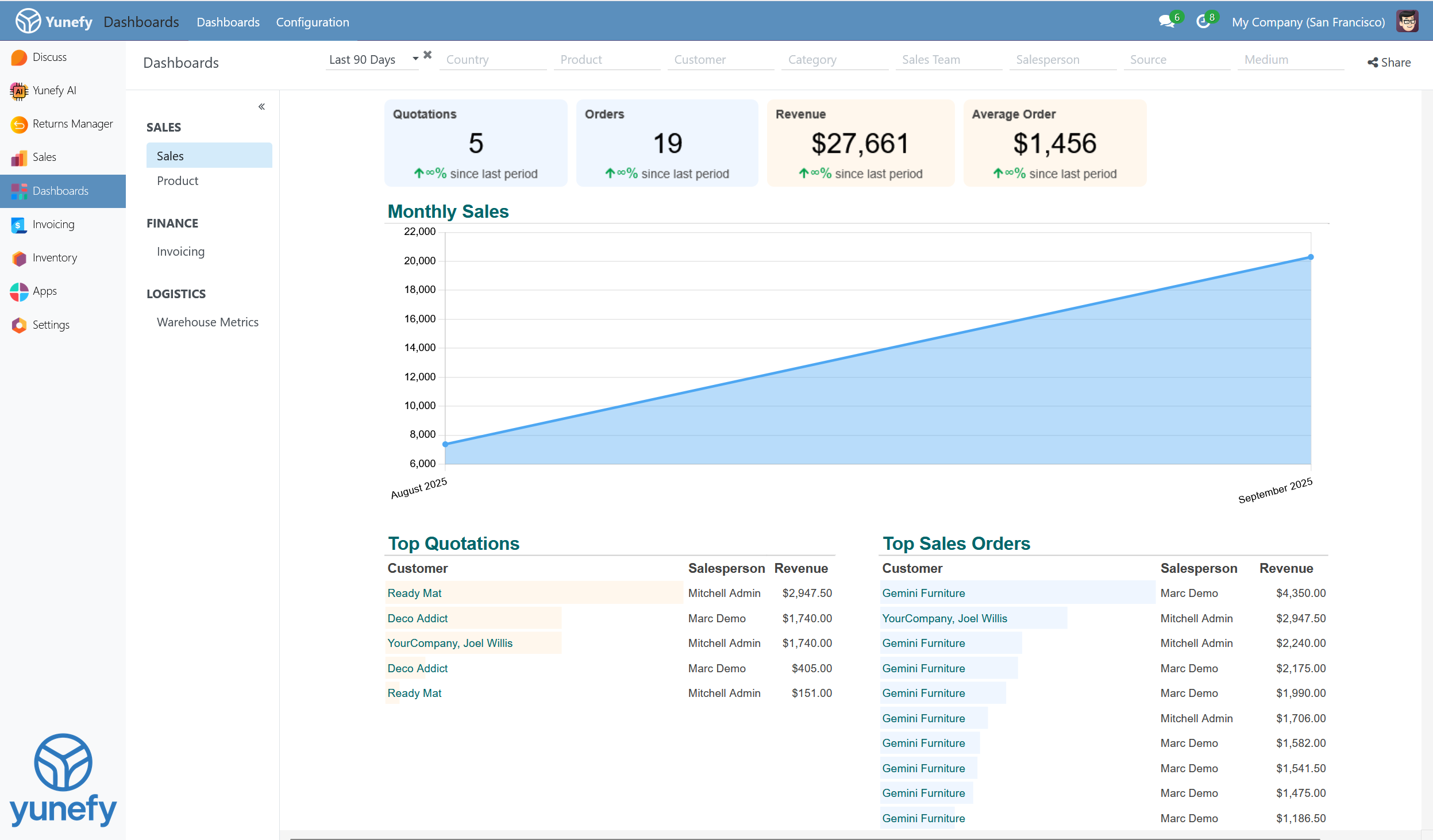
Task: Open the Discuss app icon
Action: pyautogui.click(x=19, y=57)
